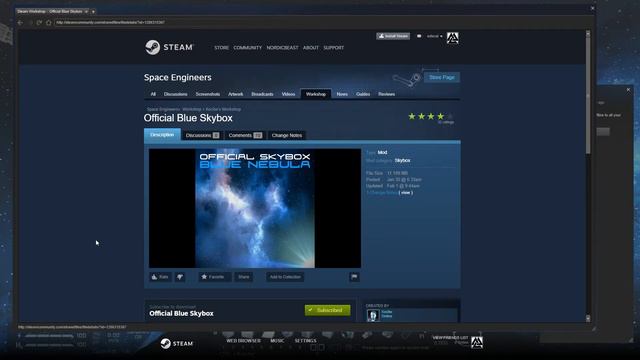The width and height of the screenshot is (640, 360).
Task: Click the Store Page button
Action: tap(442, 77)
